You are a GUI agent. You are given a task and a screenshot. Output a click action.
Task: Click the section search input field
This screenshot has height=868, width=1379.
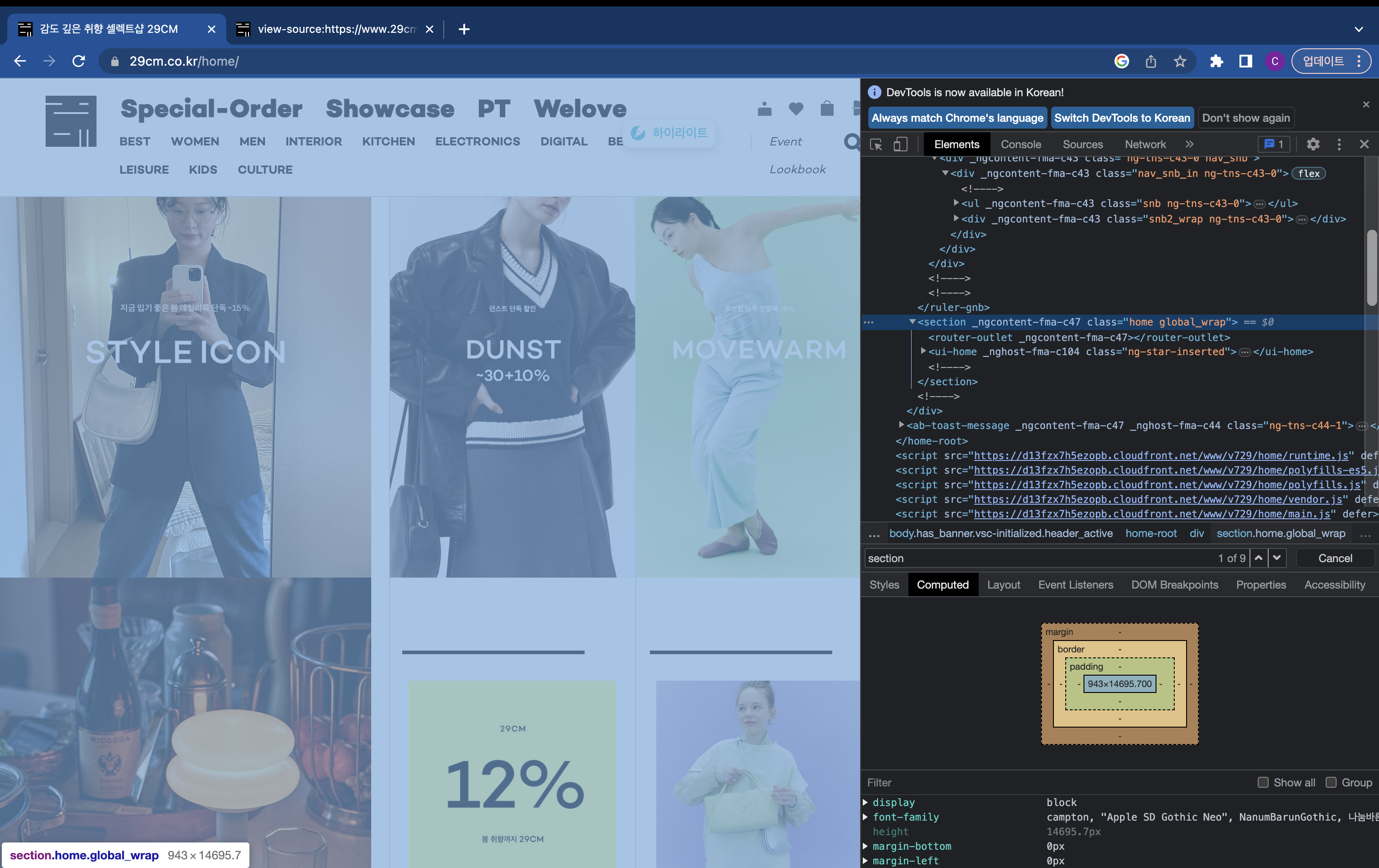(1031, 558)
